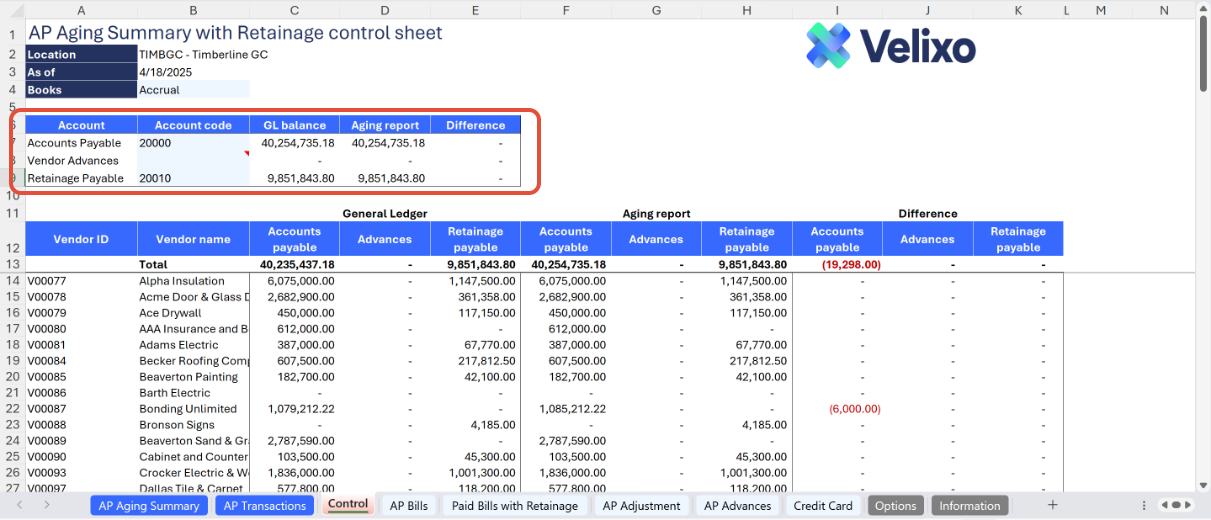Click the Retainage Payable code 20010
Image resolution: width=1211 pixels, height=520 pixels.
pyautogui.click(x=193, y=178)
